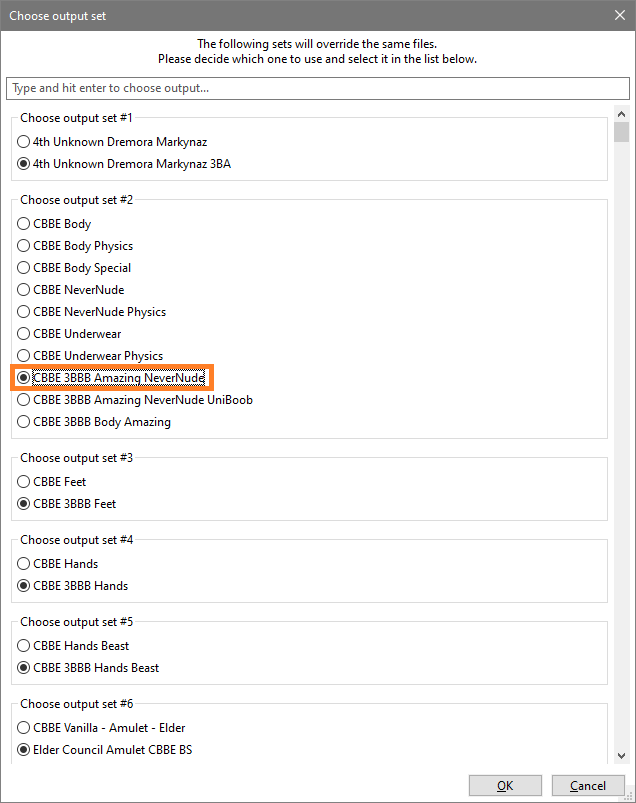Choose CBBE Body Physics option
636x803 pixels.
75,246
